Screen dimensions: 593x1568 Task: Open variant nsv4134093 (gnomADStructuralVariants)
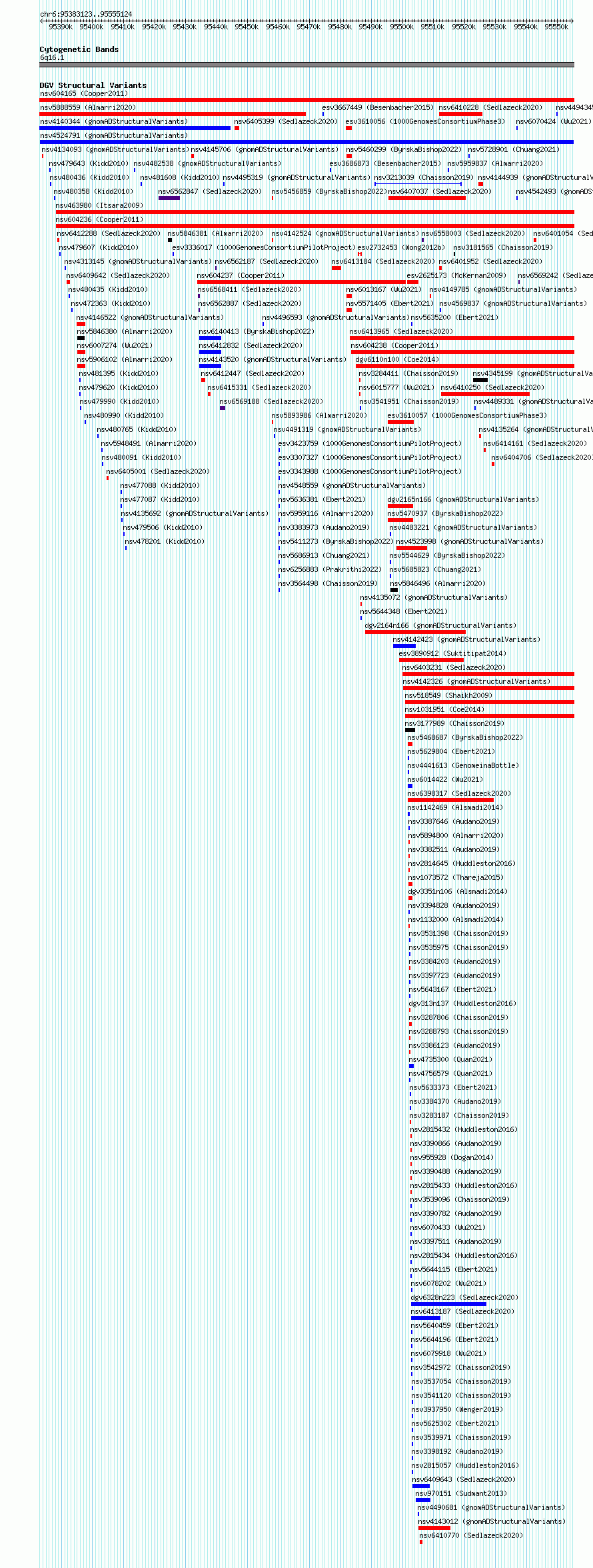coord(115,149)
